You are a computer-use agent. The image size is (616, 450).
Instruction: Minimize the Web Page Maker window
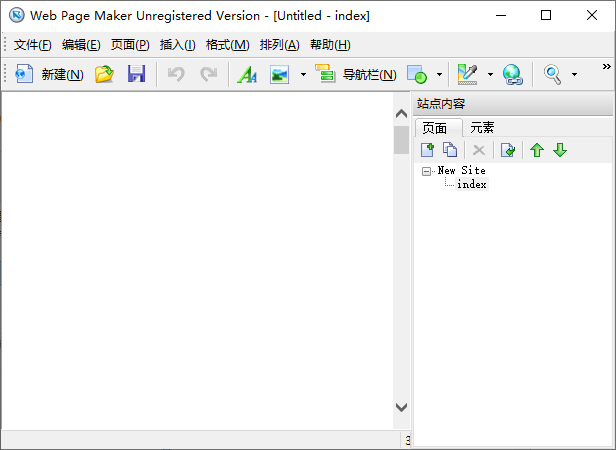[501, 16]
